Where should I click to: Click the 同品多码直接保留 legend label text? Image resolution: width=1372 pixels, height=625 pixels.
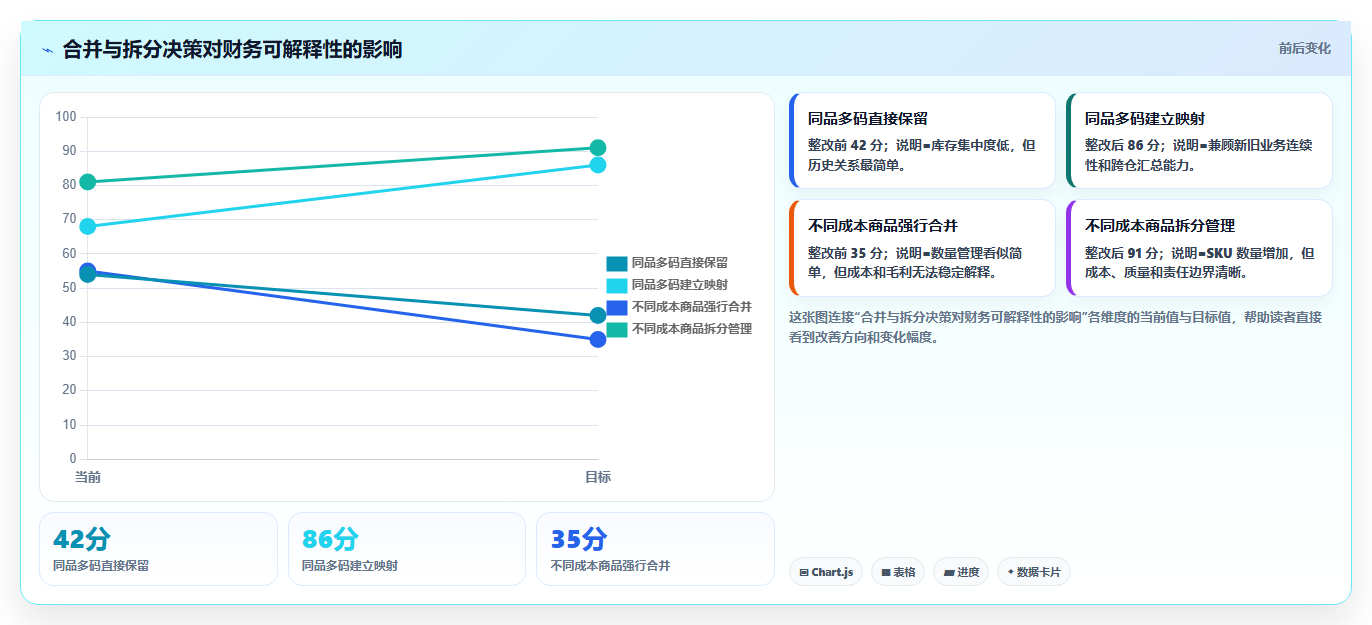point(680,263)
